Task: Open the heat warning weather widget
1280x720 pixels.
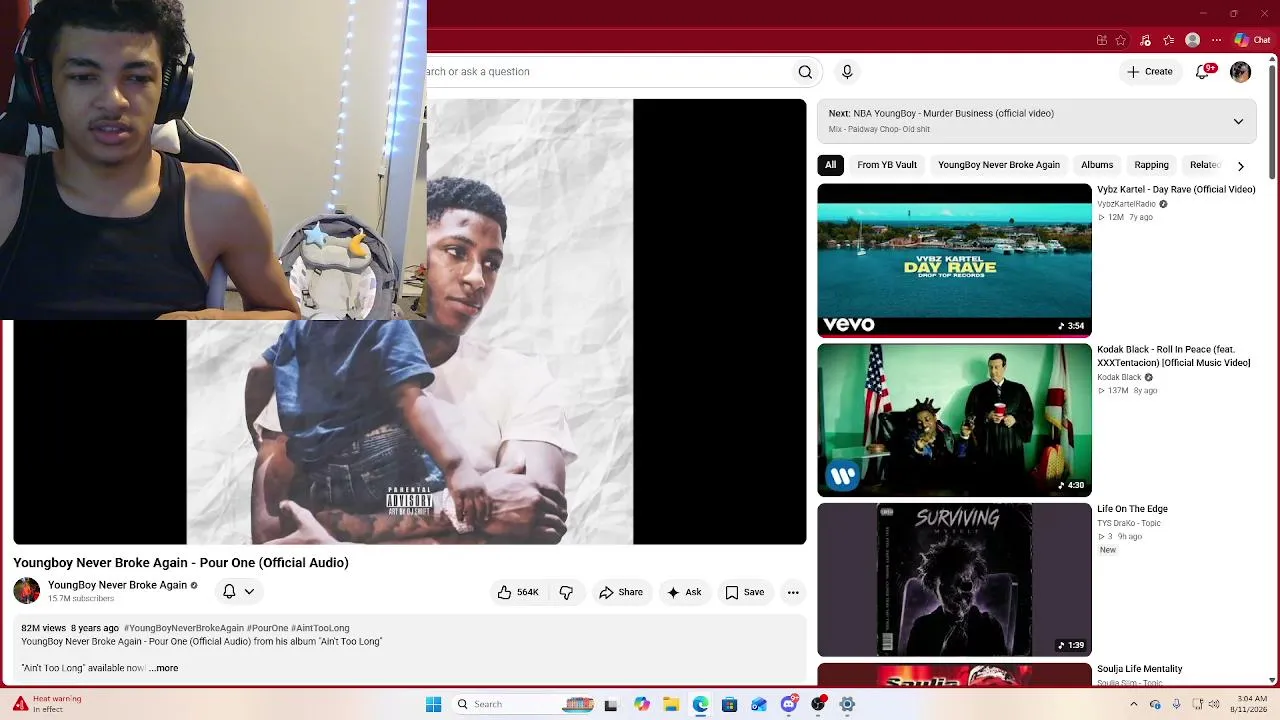Action: 47,704
